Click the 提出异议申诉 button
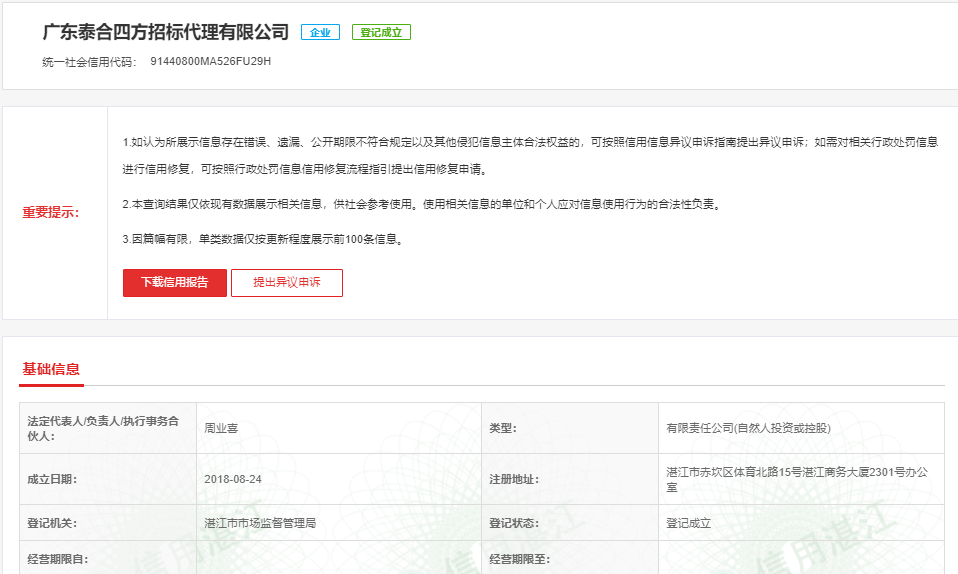This screenshot has height=574, width=958. (x=287, y=282)
